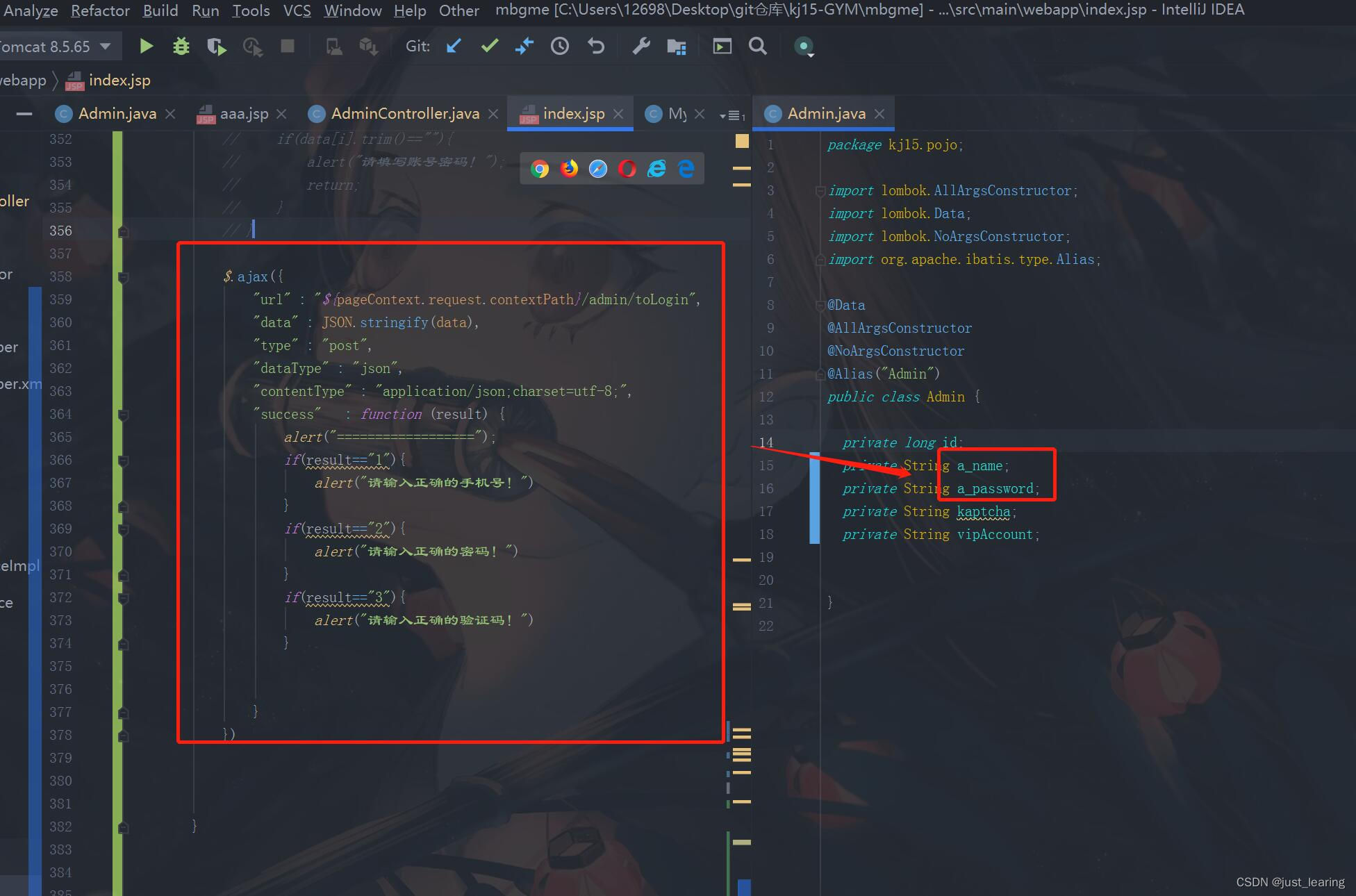The width and height of the screenshot is (1356, 896).
Task: Click the Debug bug icon
Action: [x=181, y=47]
